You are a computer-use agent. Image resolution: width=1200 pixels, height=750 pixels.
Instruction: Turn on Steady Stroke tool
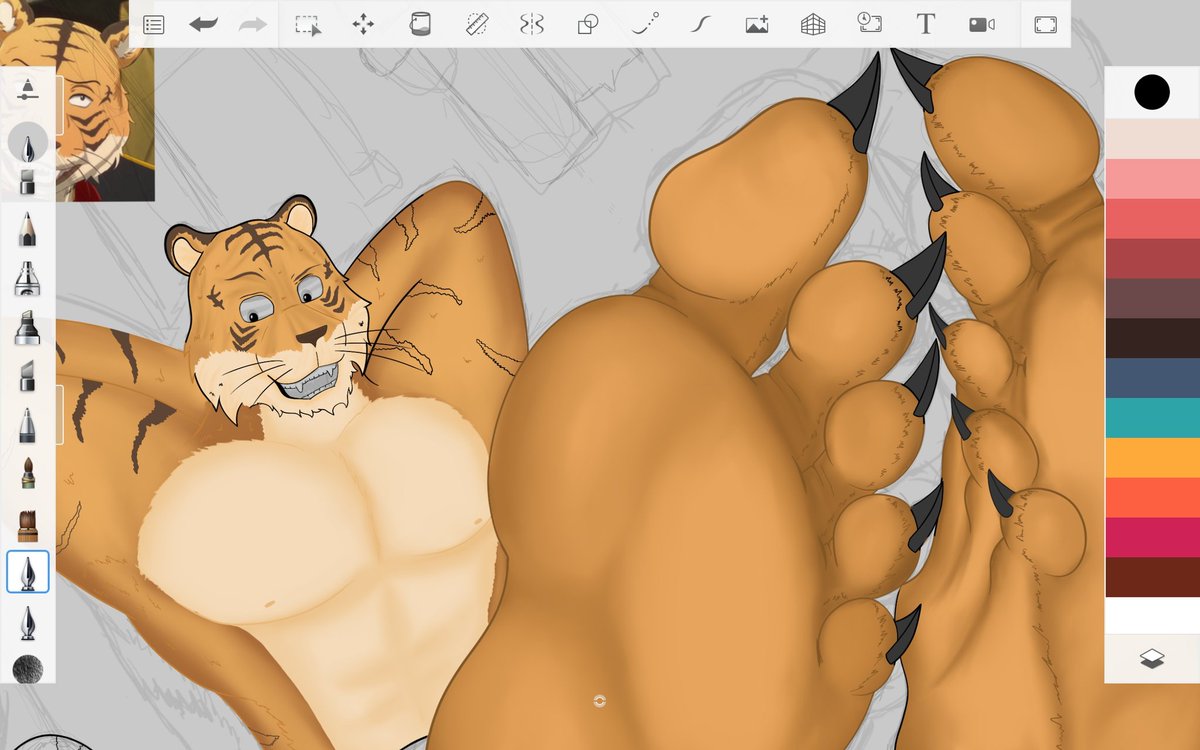point(702,25)
